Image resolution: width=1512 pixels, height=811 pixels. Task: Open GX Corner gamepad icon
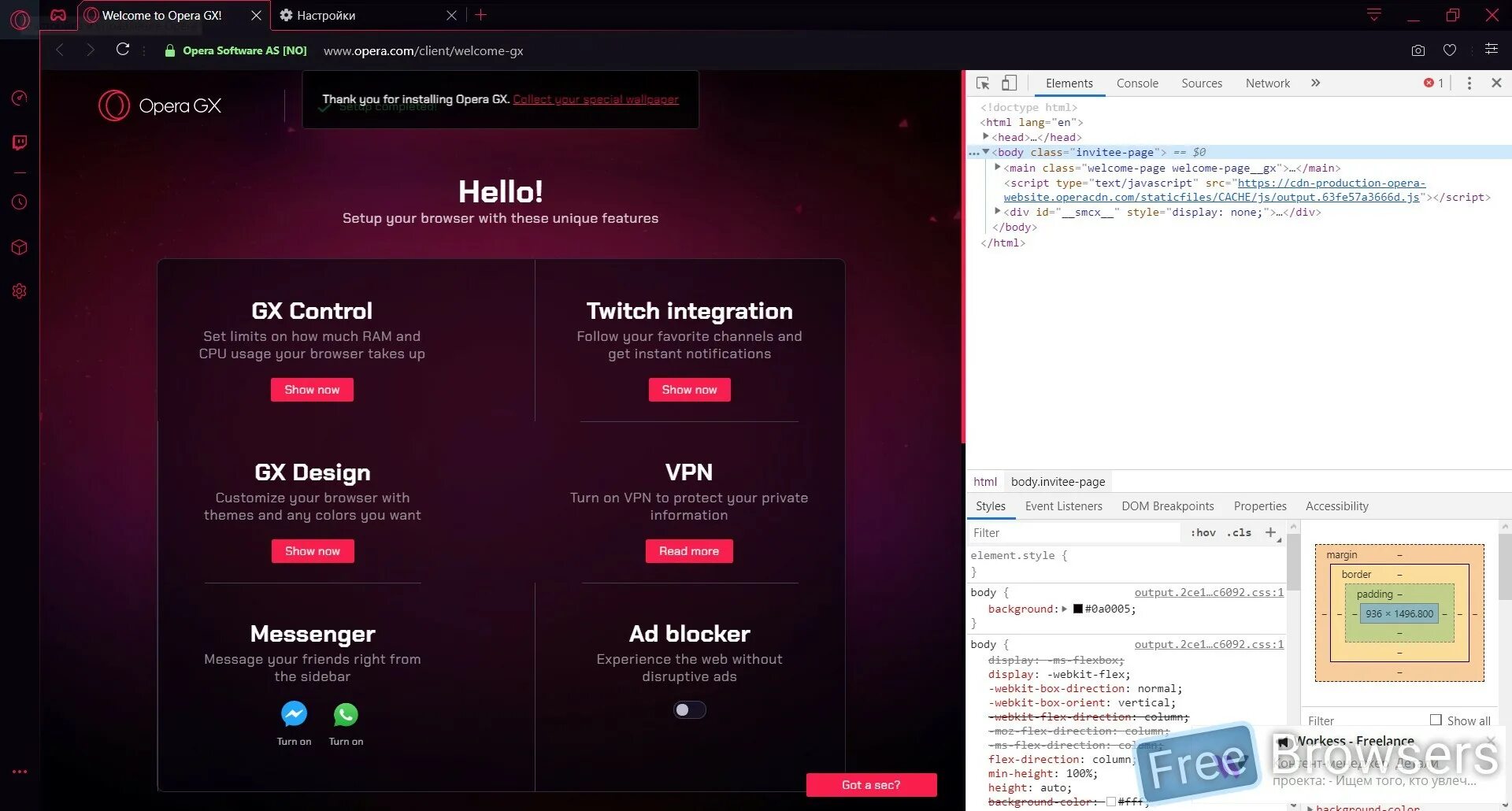(58, 15)
